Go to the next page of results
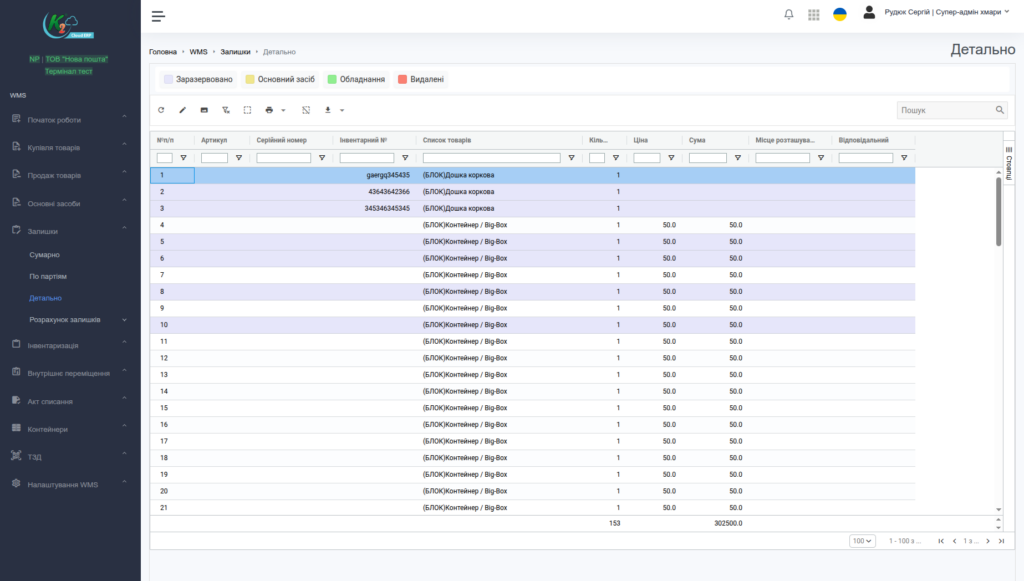The width and height of the screenshot is (1024, 581). 988,541
